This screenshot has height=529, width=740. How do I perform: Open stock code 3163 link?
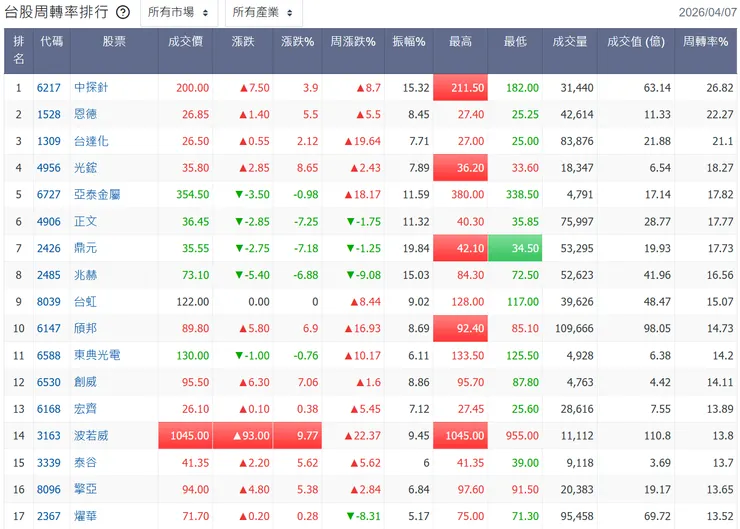(49, 436)
